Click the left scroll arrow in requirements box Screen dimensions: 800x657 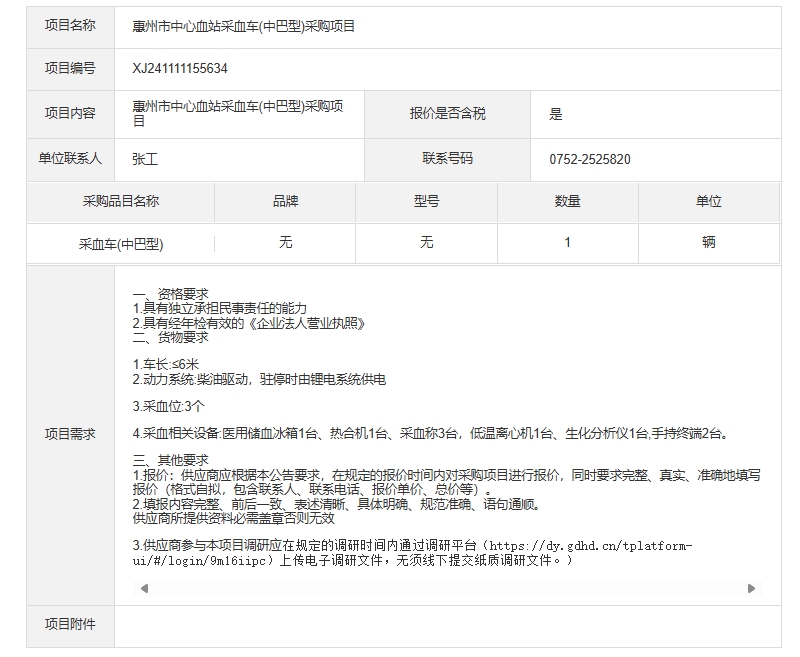(x=144, y=589)
